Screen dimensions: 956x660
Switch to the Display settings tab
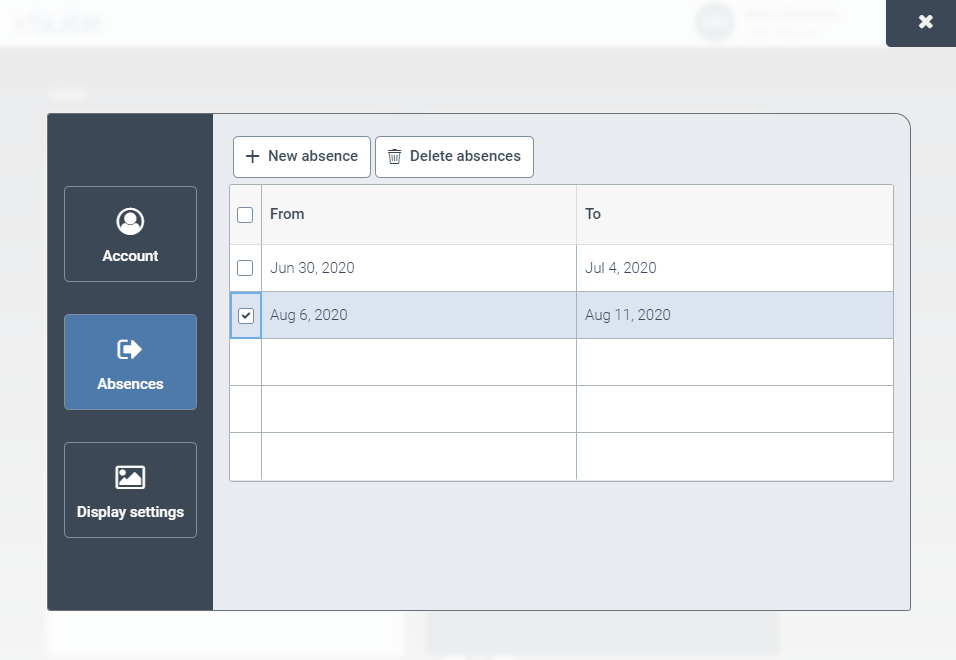[130, 490]
